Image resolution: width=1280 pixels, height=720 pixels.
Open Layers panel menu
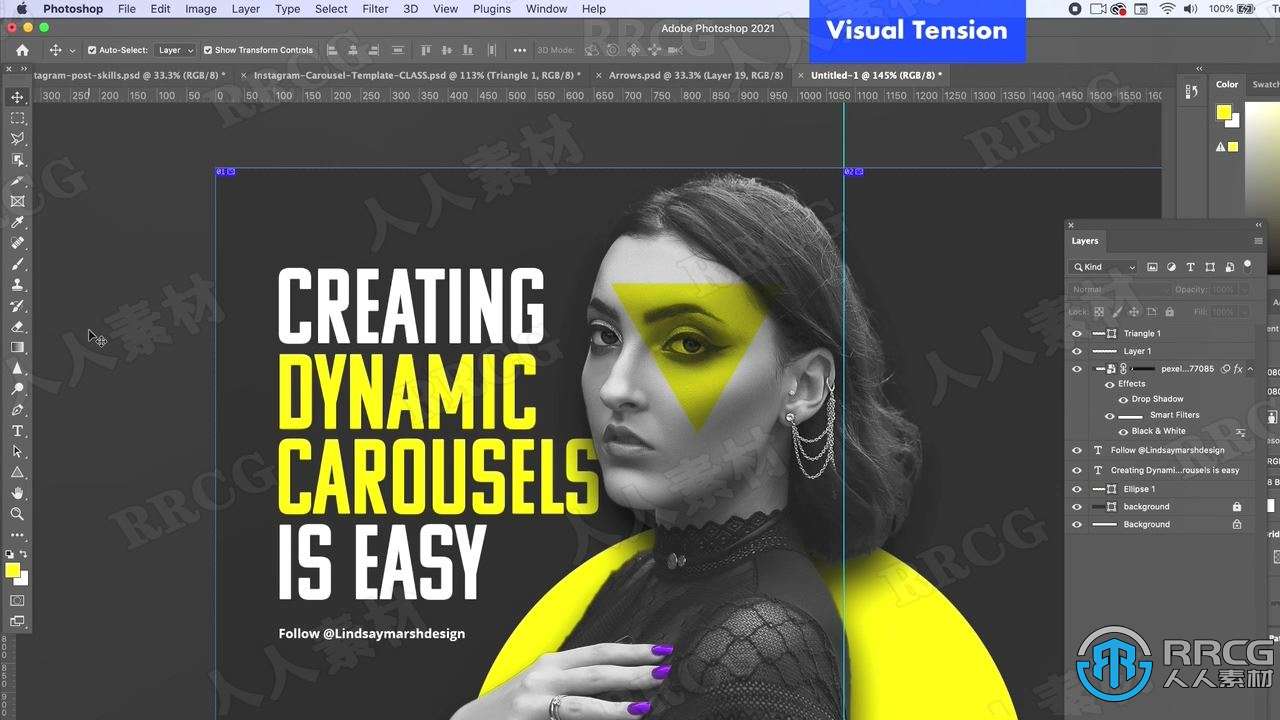click(x=1258, y=241)
